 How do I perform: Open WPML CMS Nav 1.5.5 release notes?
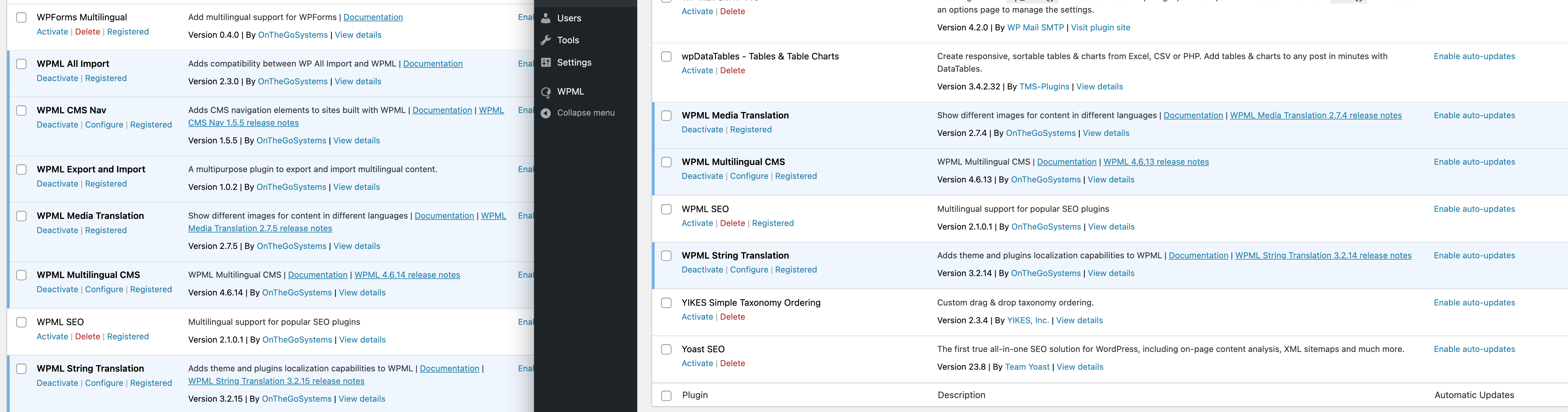click(x=243, y=122)
